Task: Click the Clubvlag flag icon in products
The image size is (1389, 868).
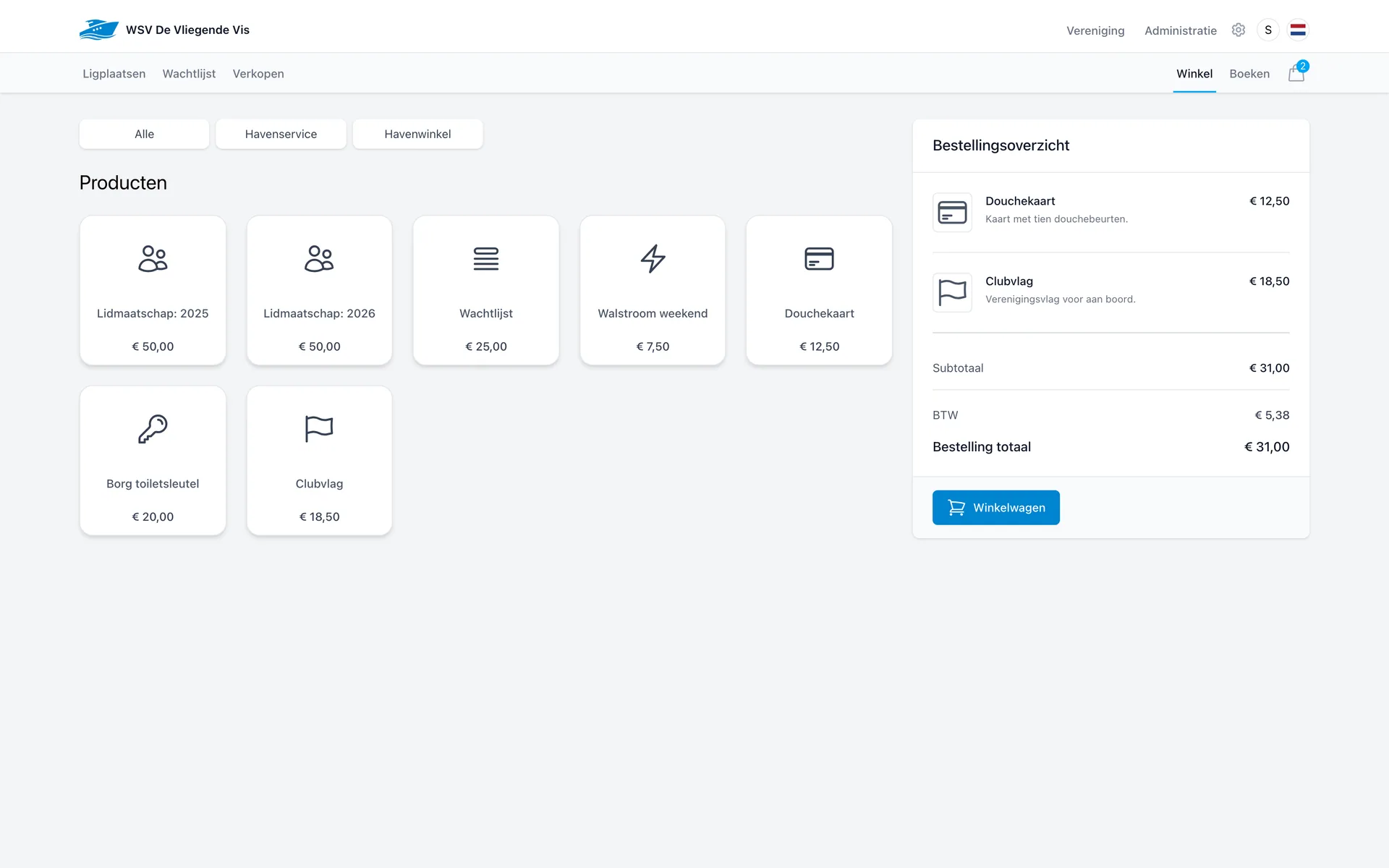Action: click(319, 429)
